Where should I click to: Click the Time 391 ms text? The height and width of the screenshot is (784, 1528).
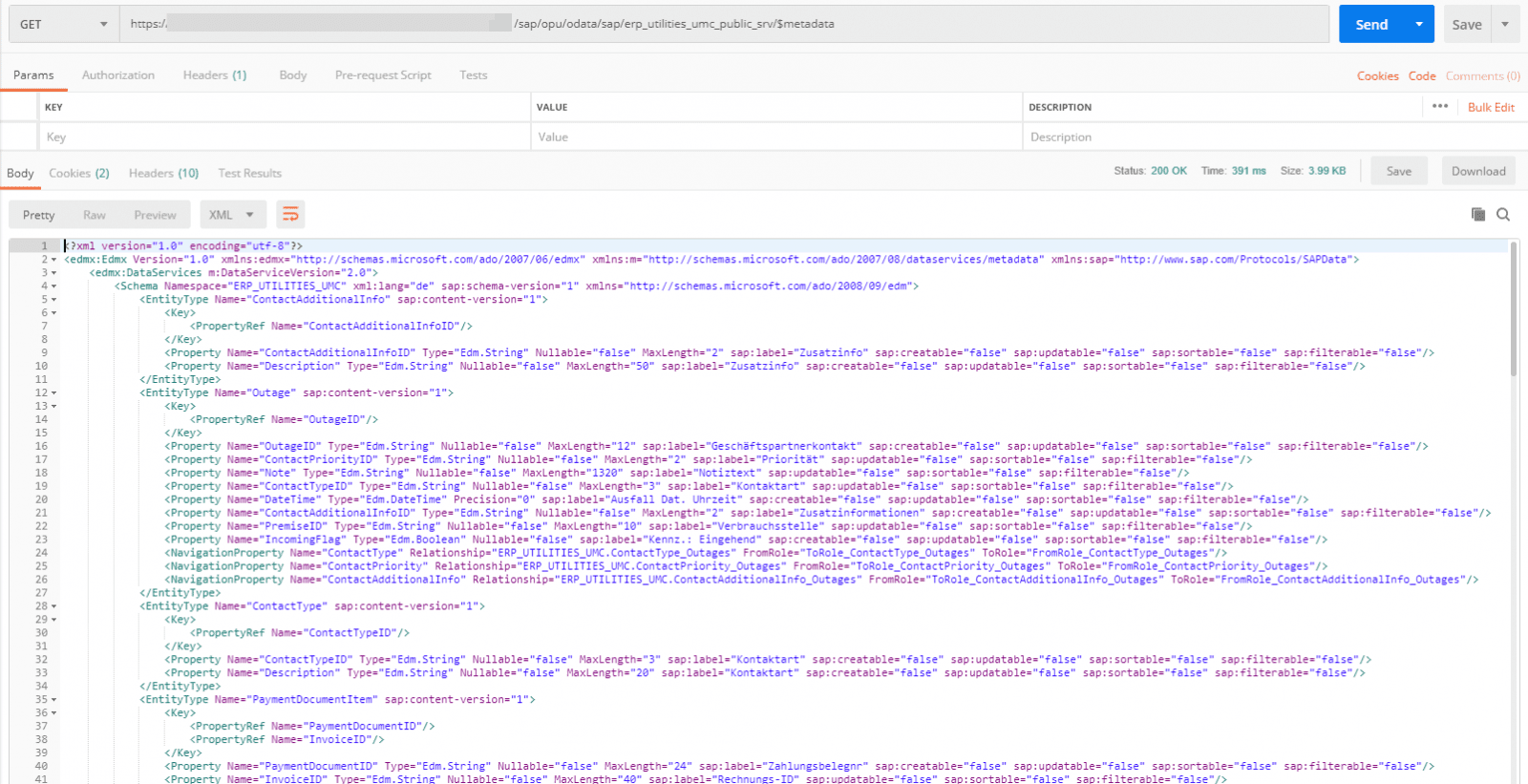click(x=1233, y=171)
